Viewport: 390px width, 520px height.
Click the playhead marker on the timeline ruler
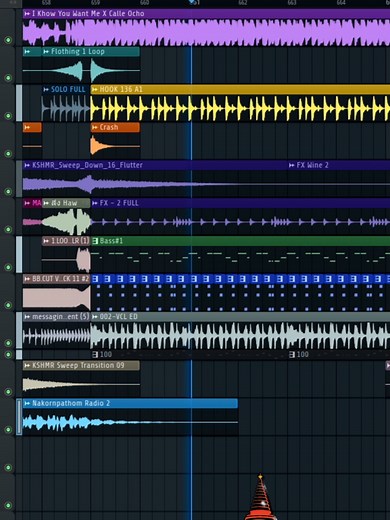[192, 3]
